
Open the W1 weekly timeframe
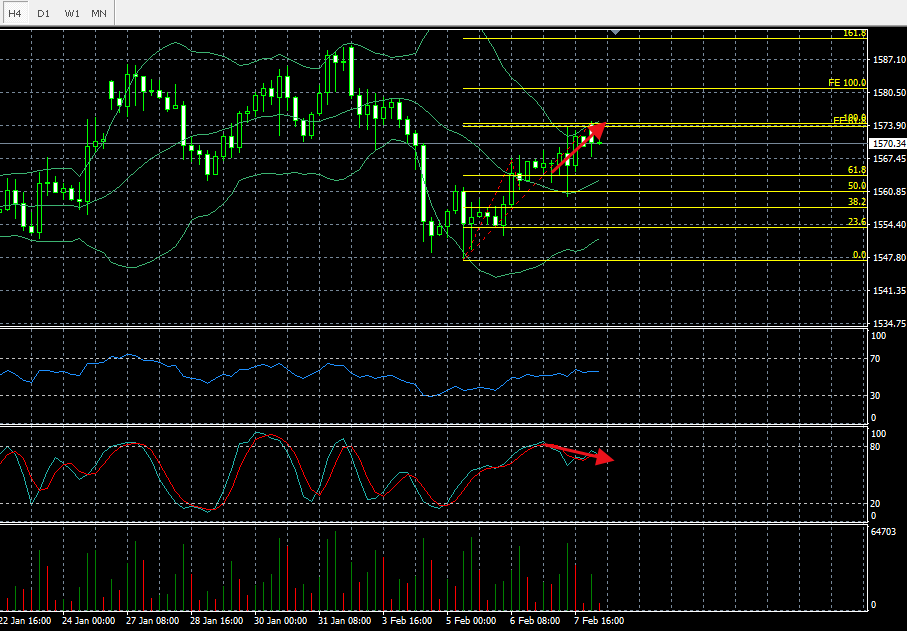coord(72,13)
